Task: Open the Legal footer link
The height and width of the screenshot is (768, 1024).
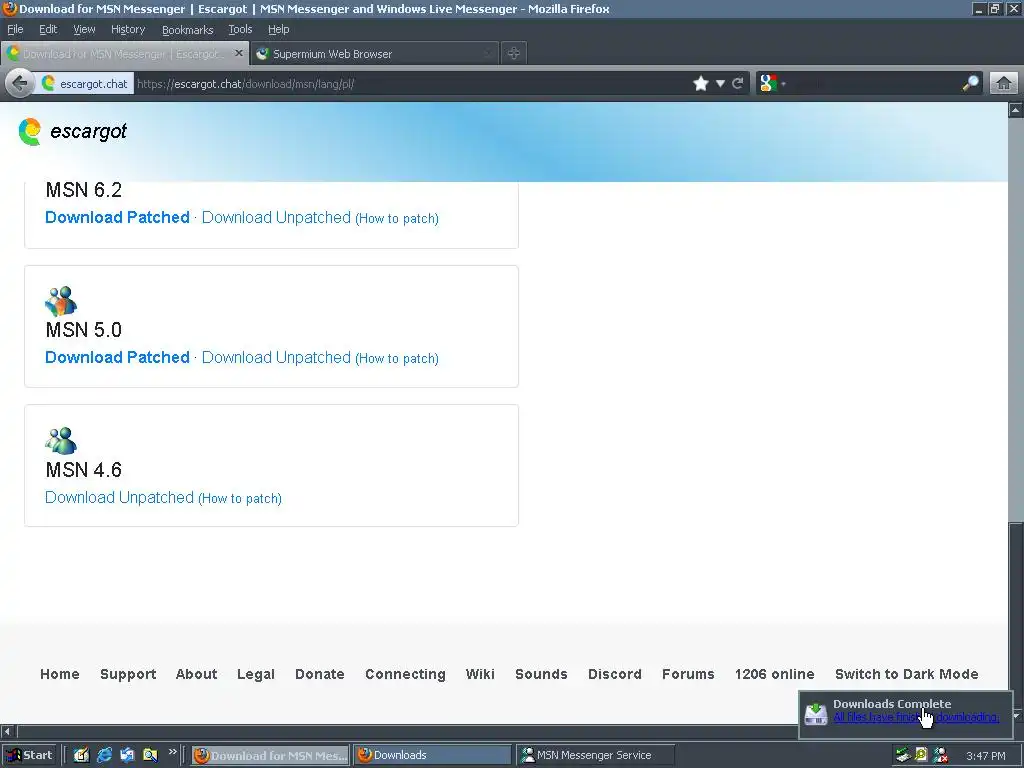Action: [x=256, y=674]
